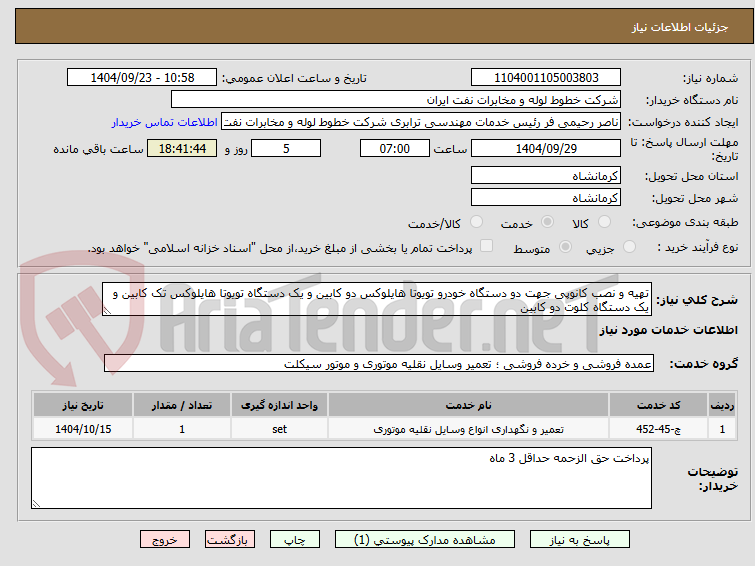The height and width of the screenshot is (566, 755).
Task: Click the cell تعمیر و نگهداری انواع وسایل نقلیه موتوری
Action: point(469,429)
